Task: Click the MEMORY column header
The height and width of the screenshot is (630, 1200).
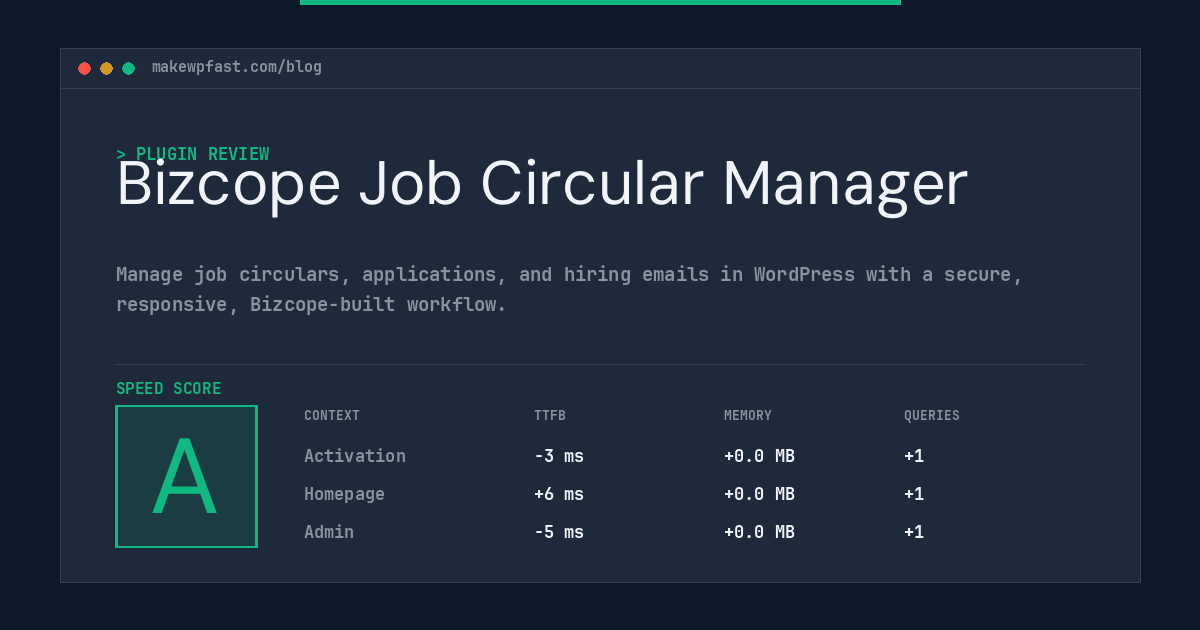Action: click(748, 416)
